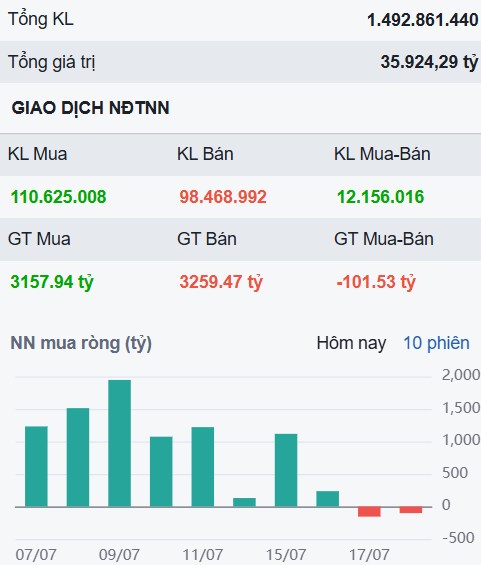
Task: Select the GT Mua value 3157.94 tỷ
Action: (x=52, y=282)
